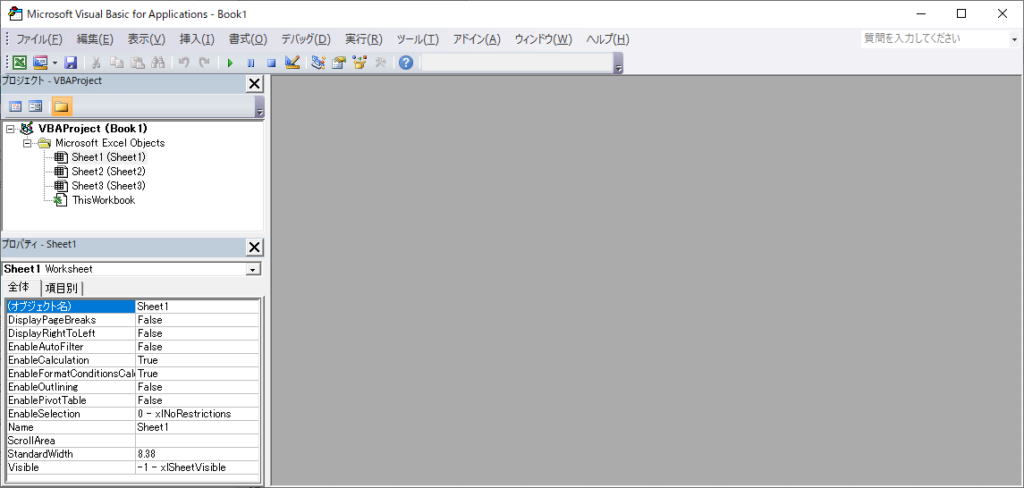This screenshot has height=488, width=1024.
Task: Select ThisWorkbook in the project tree
Action: 103,200
